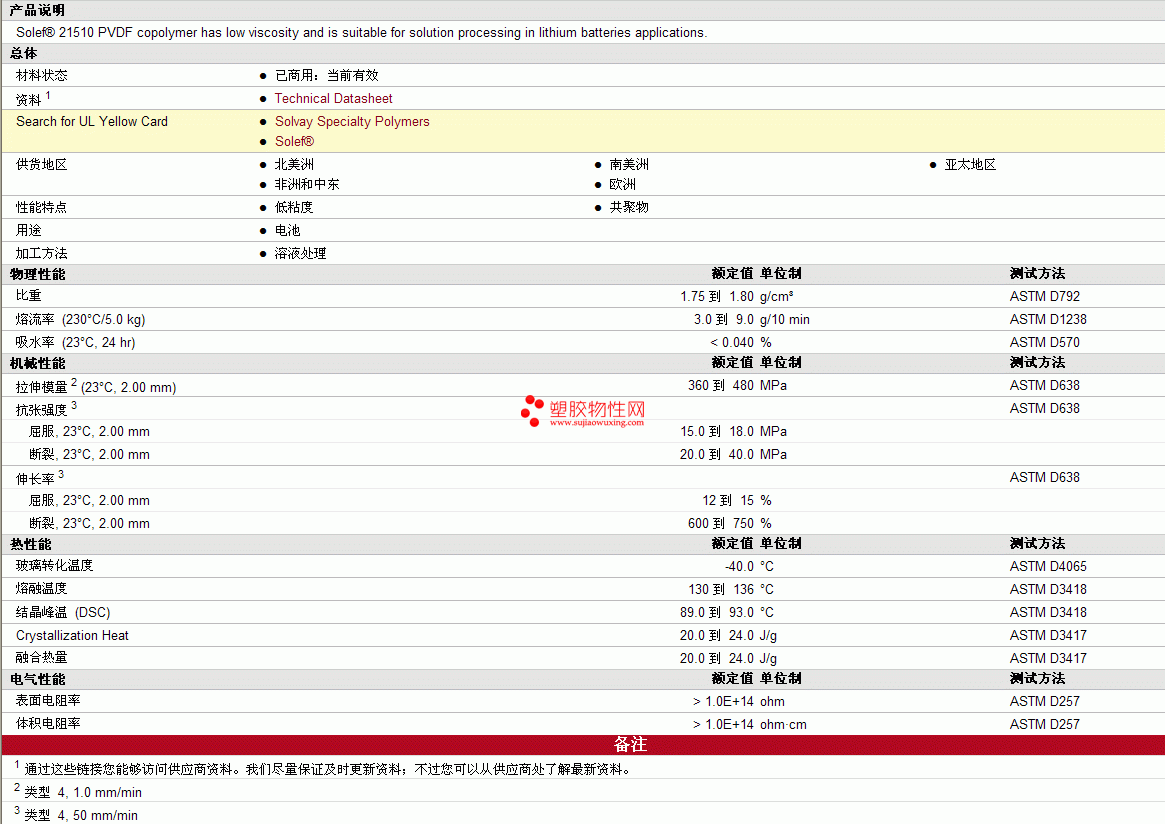Click the ASTM D4065 test method
This screenshot has width=1165, height=824.
point(1048,567)
